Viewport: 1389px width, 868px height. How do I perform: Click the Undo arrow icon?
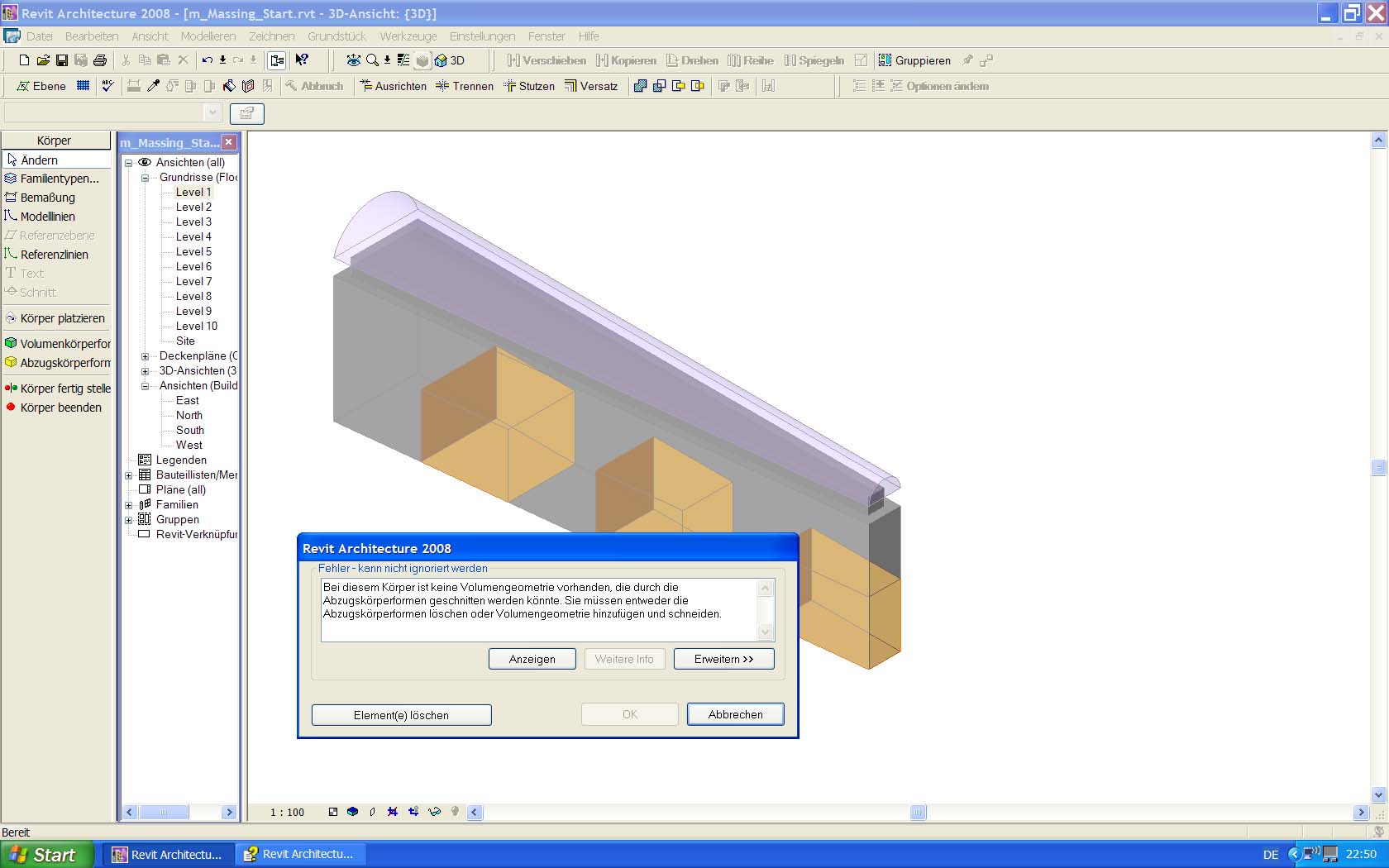208,60
